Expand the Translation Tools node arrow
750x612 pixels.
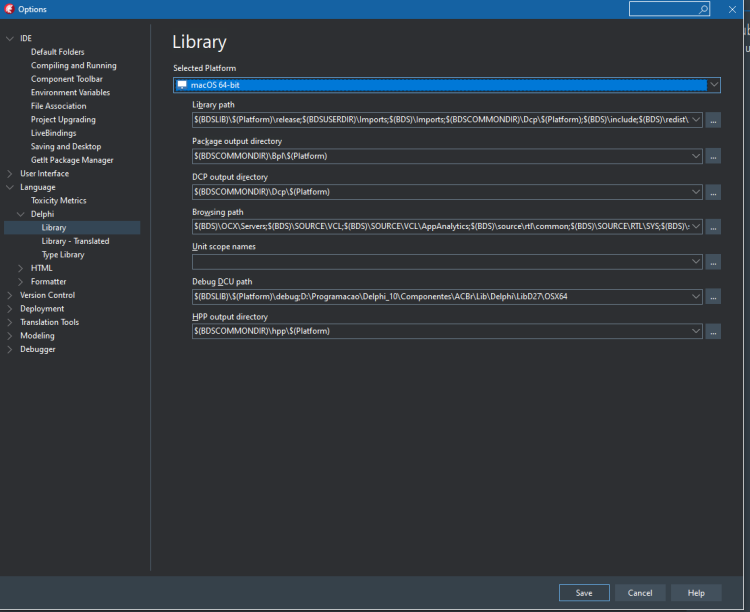coord(10,322)
